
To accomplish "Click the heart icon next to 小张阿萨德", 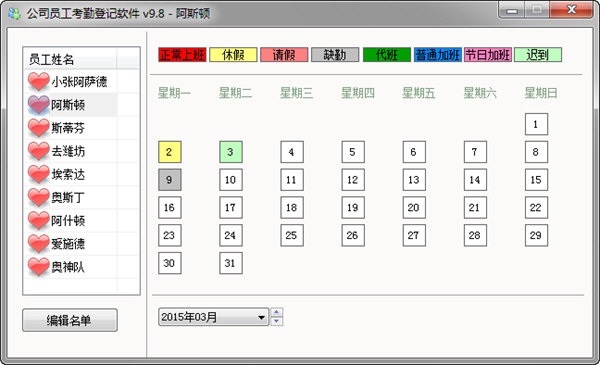I will click(x=39, y=81).
